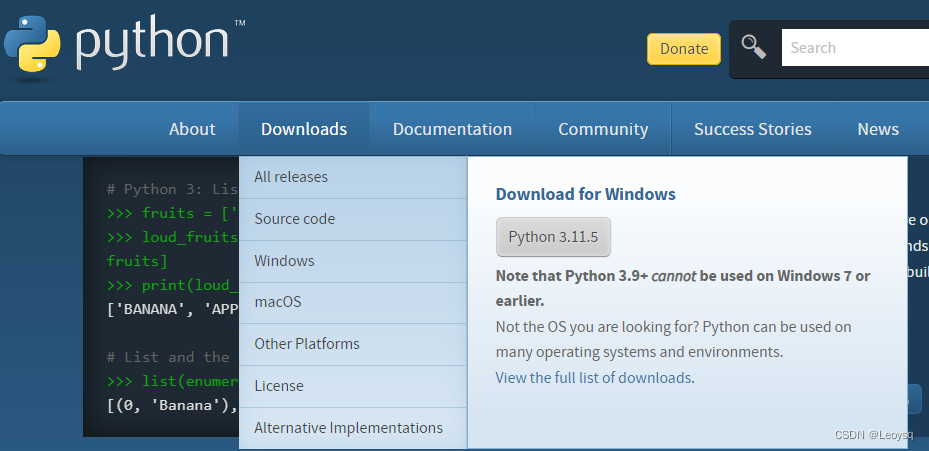Screen dimensions: 929x451
Task: Click the Download for Windows heading
Action: 585,194
